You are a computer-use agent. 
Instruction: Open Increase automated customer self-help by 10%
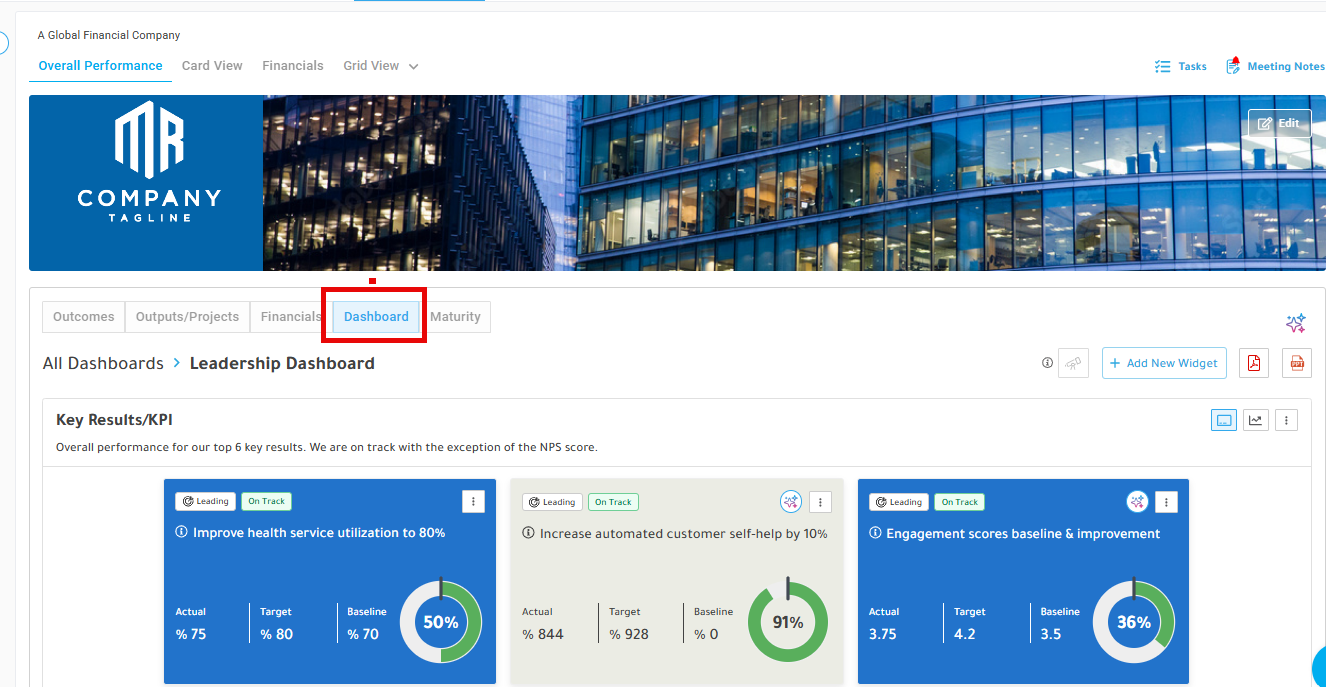click(684, 534)
